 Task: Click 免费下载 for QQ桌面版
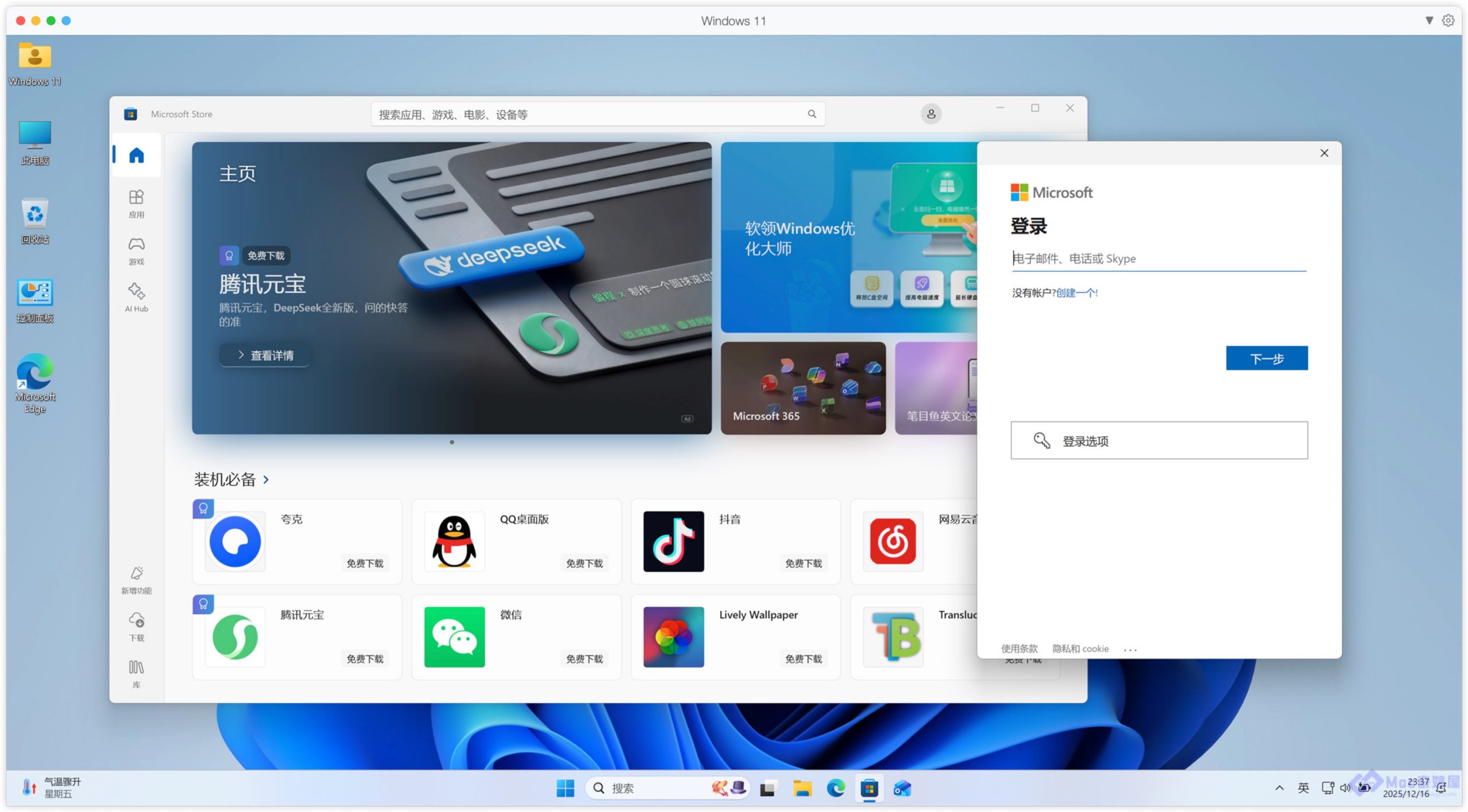tap(584, 563)
